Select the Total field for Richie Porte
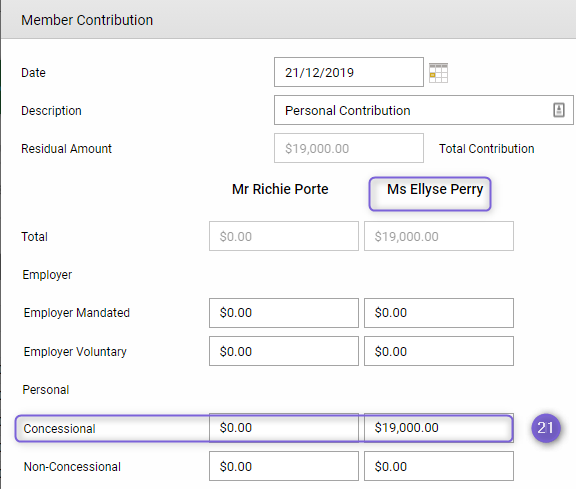This screenshot has width=576, height=489. point(284,236)
